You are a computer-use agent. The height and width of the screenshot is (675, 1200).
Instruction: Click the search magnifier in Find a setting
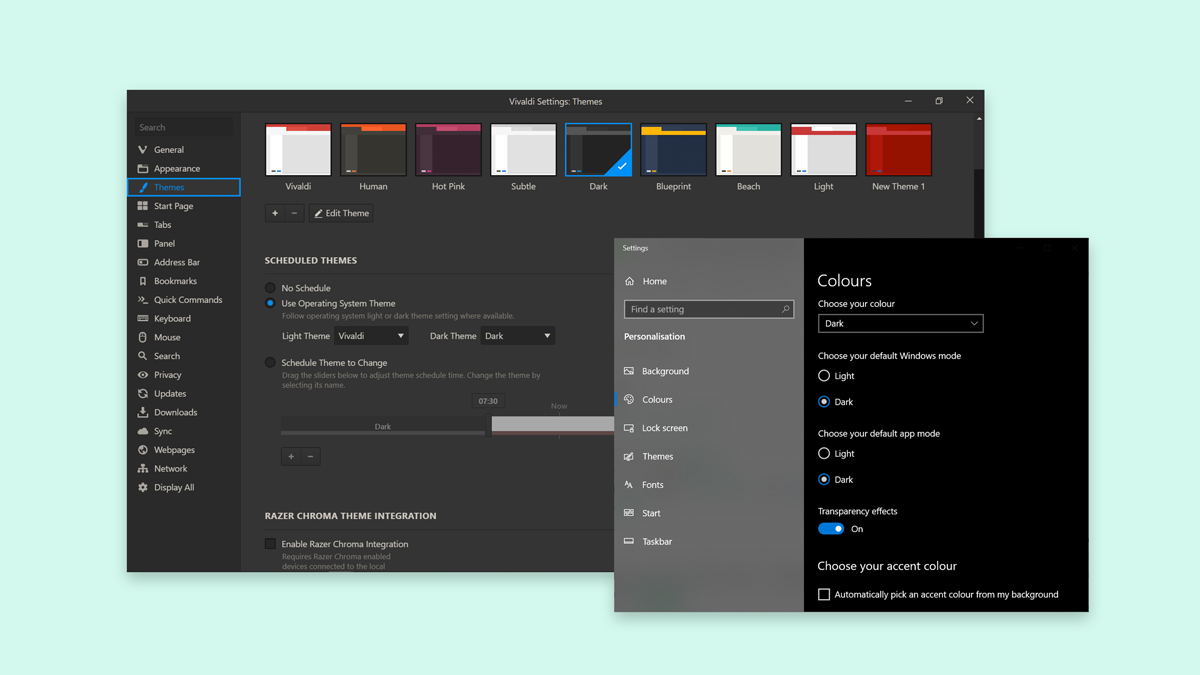pyautogui.click(x=786, y=310)
